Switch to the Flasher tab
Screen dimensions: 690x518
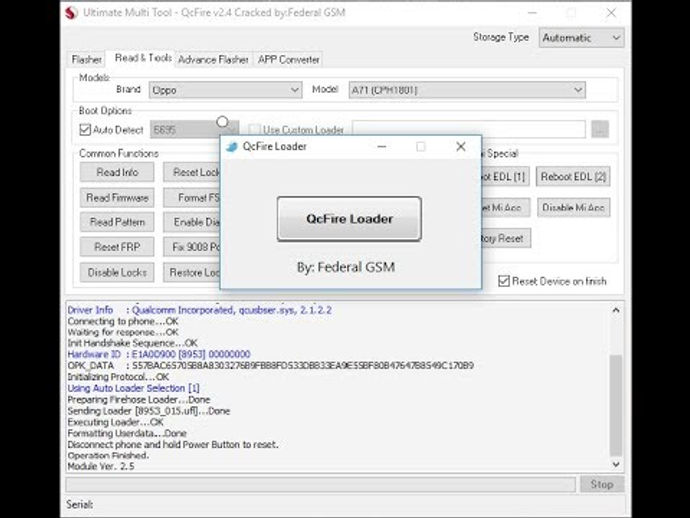tap(86, 59)
